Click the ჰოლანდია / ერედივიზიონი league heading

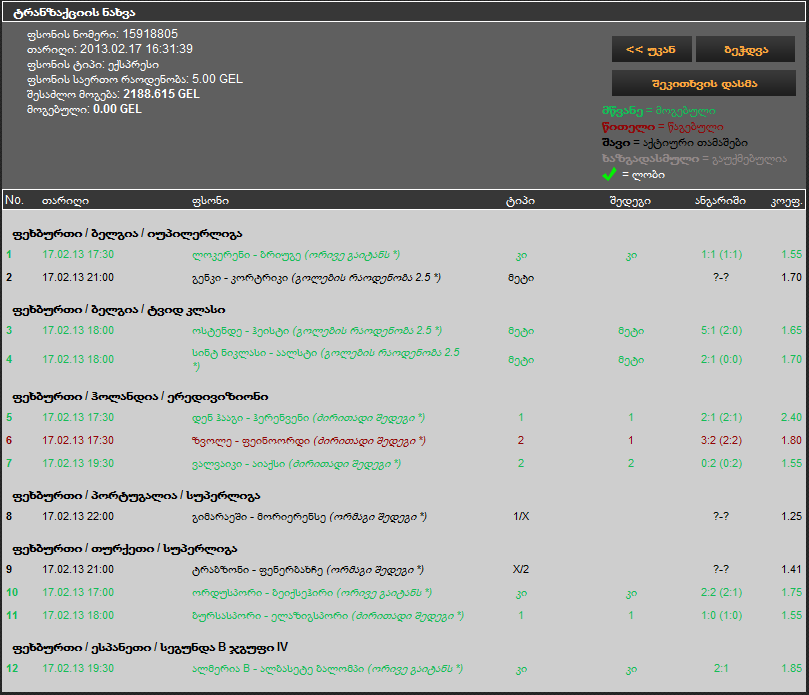click(x=140, y=396)
